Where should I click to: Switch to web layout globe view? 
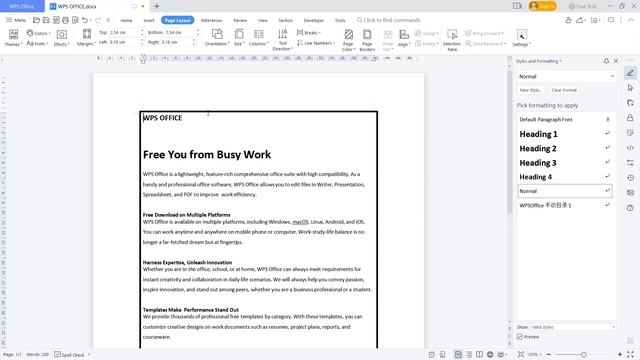click(490, 354)
